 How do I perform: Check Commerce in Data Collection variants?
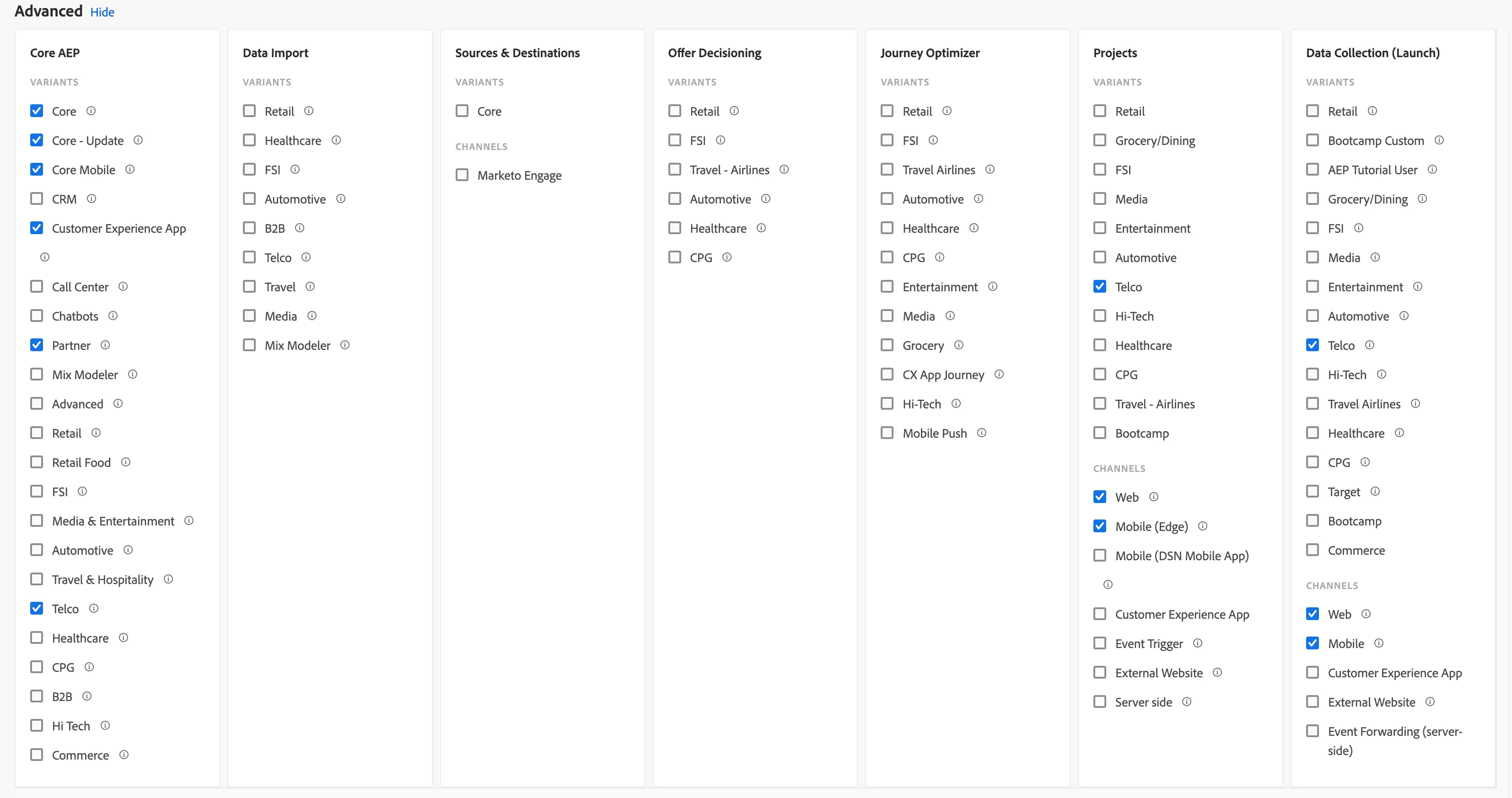(1313, 550)
